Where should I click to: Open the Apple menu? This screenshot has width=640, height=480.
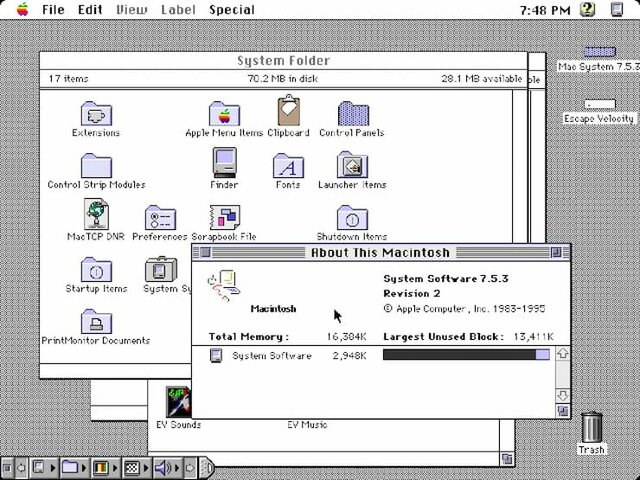coord(22,9)
